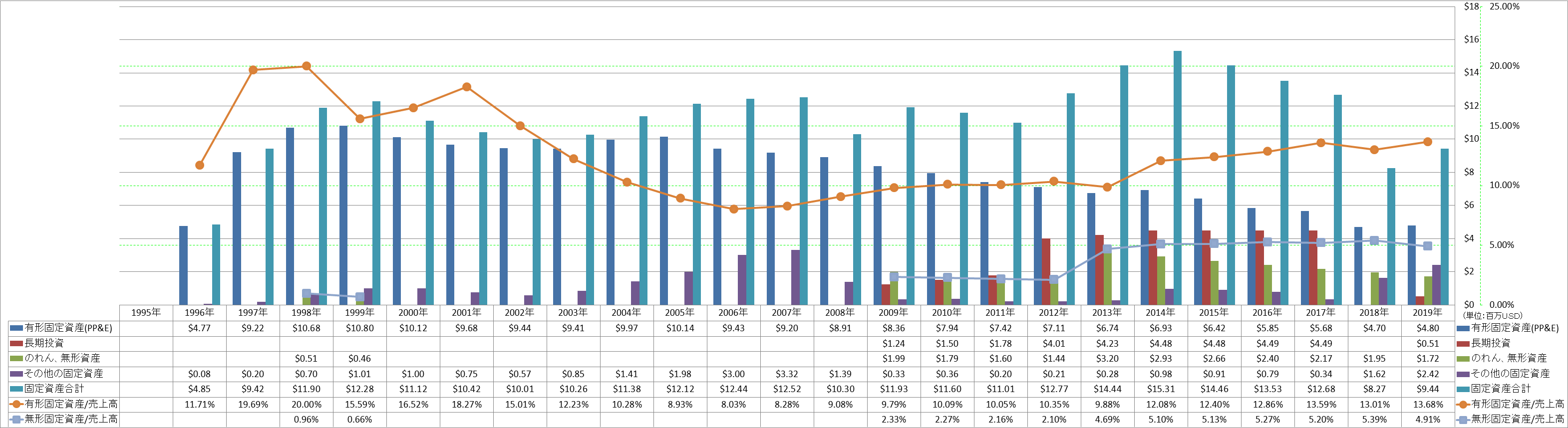Select the 8.03% ratio under 2006年

[x=733, y=404]
